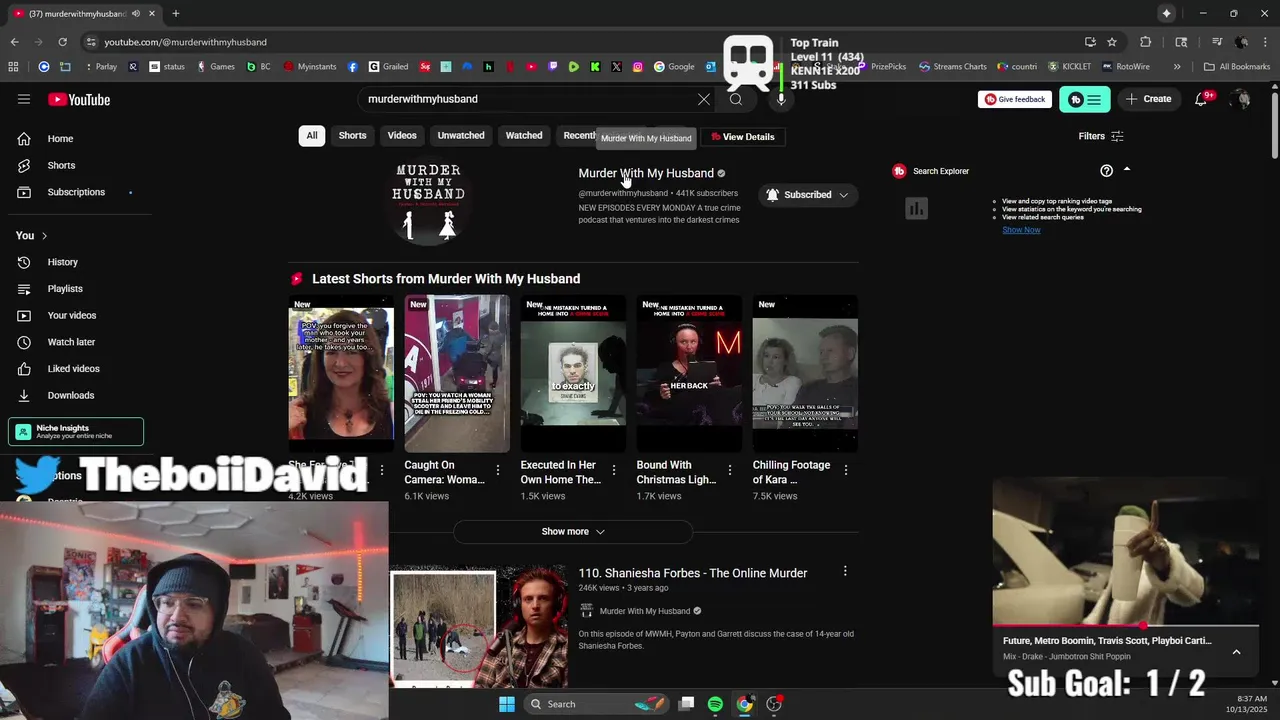This screenshot has width=1280, height=720.
Task: Open options for Chilling Footage of Kara short
Action: coord(846,470)
